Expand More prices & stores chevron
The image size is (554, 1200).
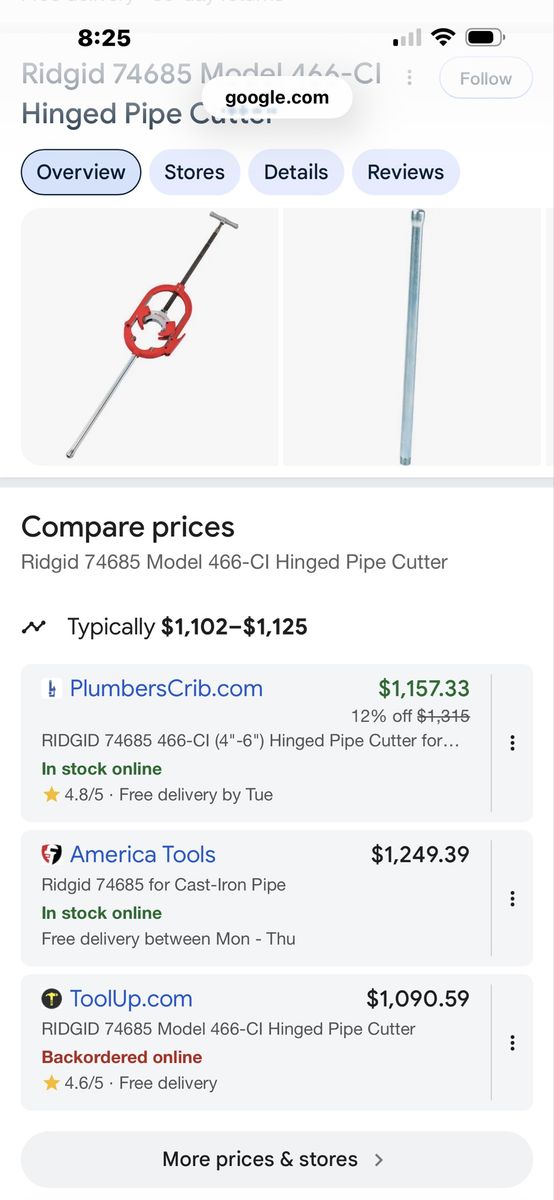tap(378, 1160)
